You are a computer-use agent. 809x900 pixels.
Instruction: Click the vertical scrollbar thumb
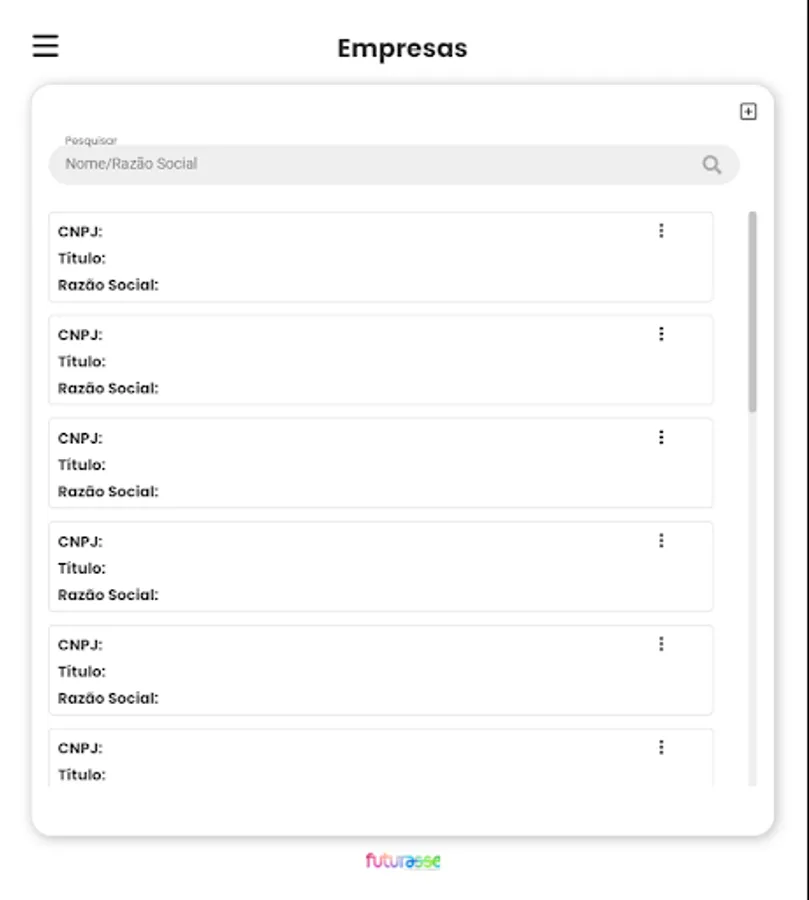752,310
